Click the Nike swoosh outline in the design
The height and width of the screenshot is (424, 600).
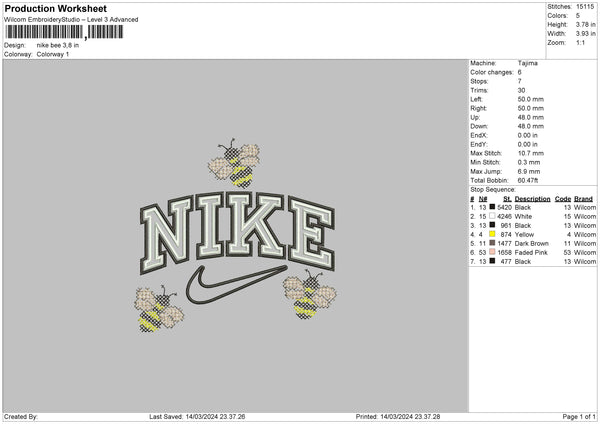tap(236, 285)
